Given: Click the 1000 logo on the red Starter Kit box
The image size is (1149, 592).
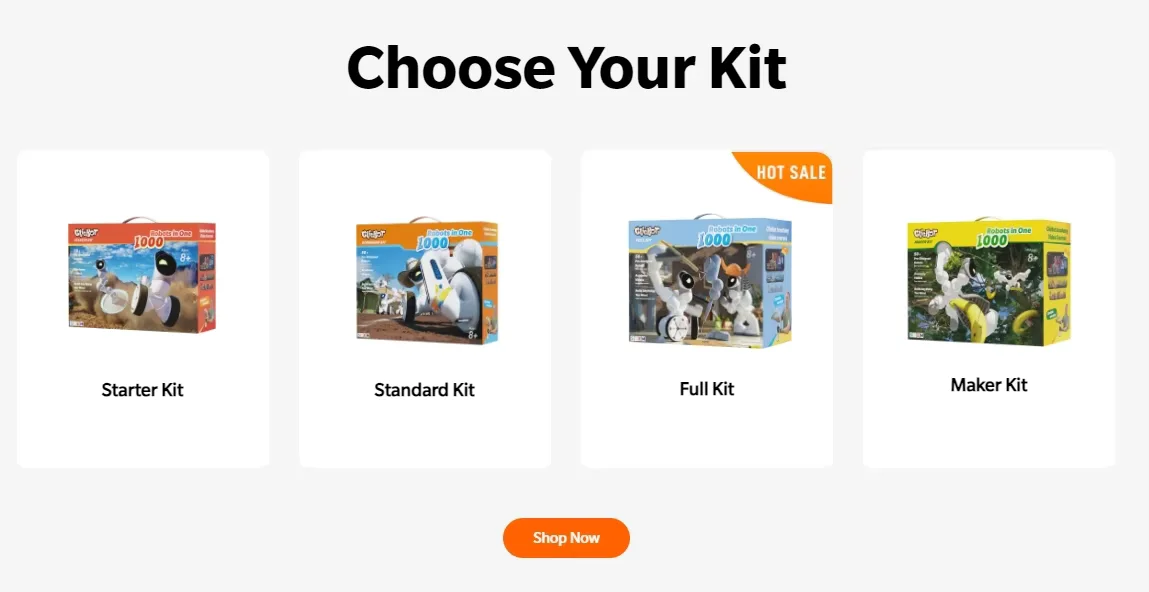Looking at the screenshot, I should [149, 242].
